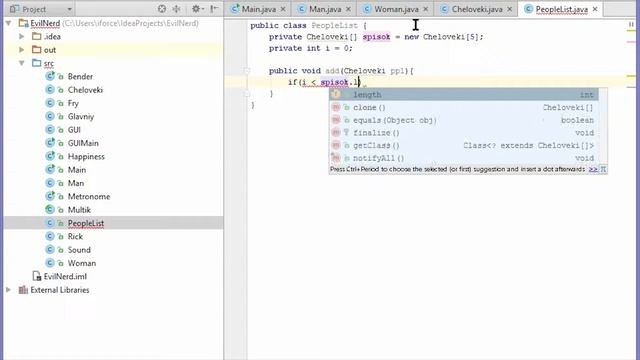Click the >> link in completion hint
Image resolution: width=640 pixels, height=360 pixels.
pos(593,169)
